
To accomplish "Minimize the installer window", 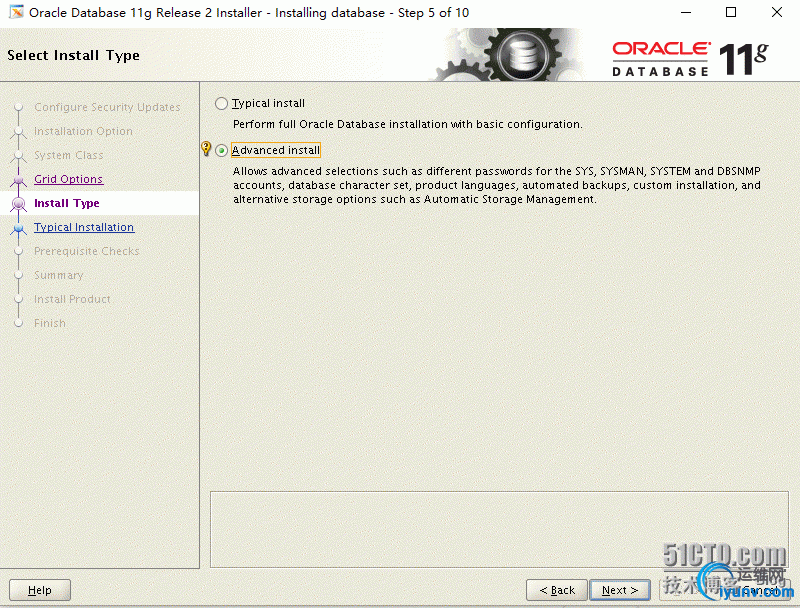I will [686, 12].
